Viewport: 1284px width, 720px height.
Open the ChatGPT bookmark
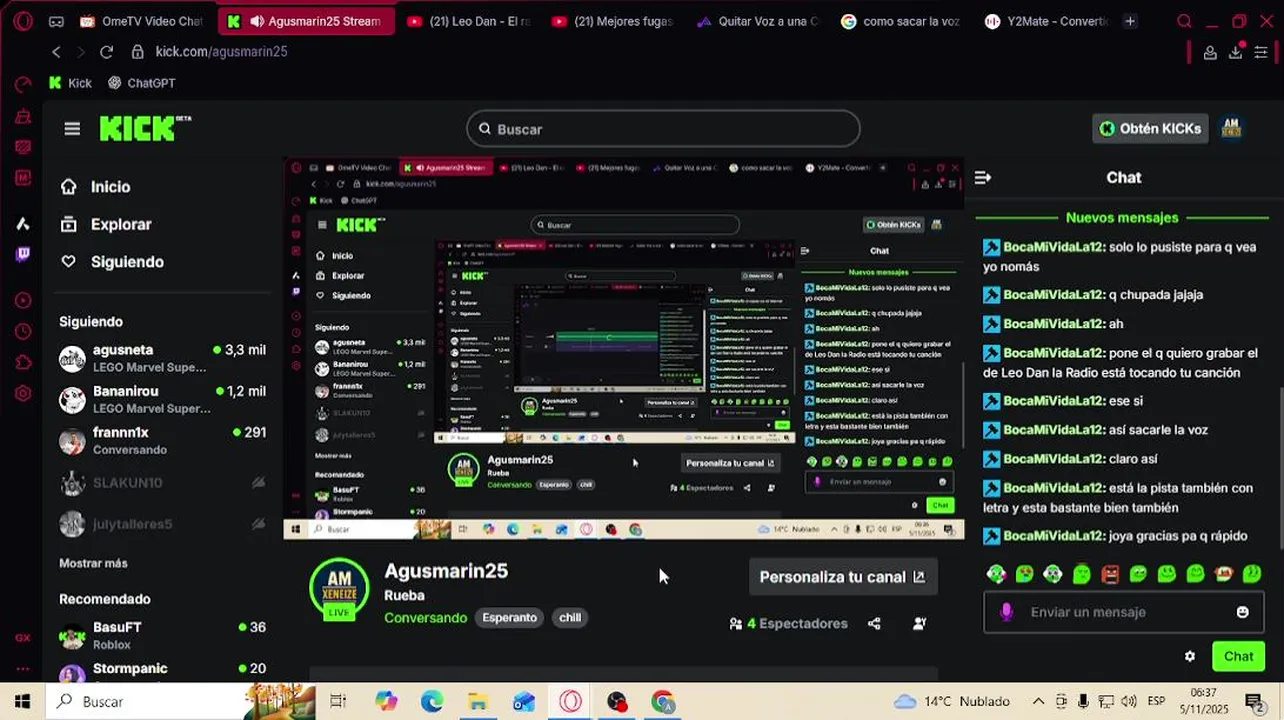pyautogui.click(x=141, y=83)
